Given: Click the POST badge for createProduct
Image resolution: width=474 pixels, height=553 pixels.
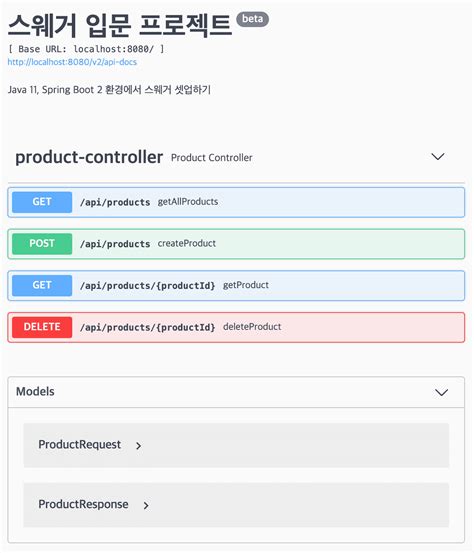Looking at the screenshot, I should 42,244.
